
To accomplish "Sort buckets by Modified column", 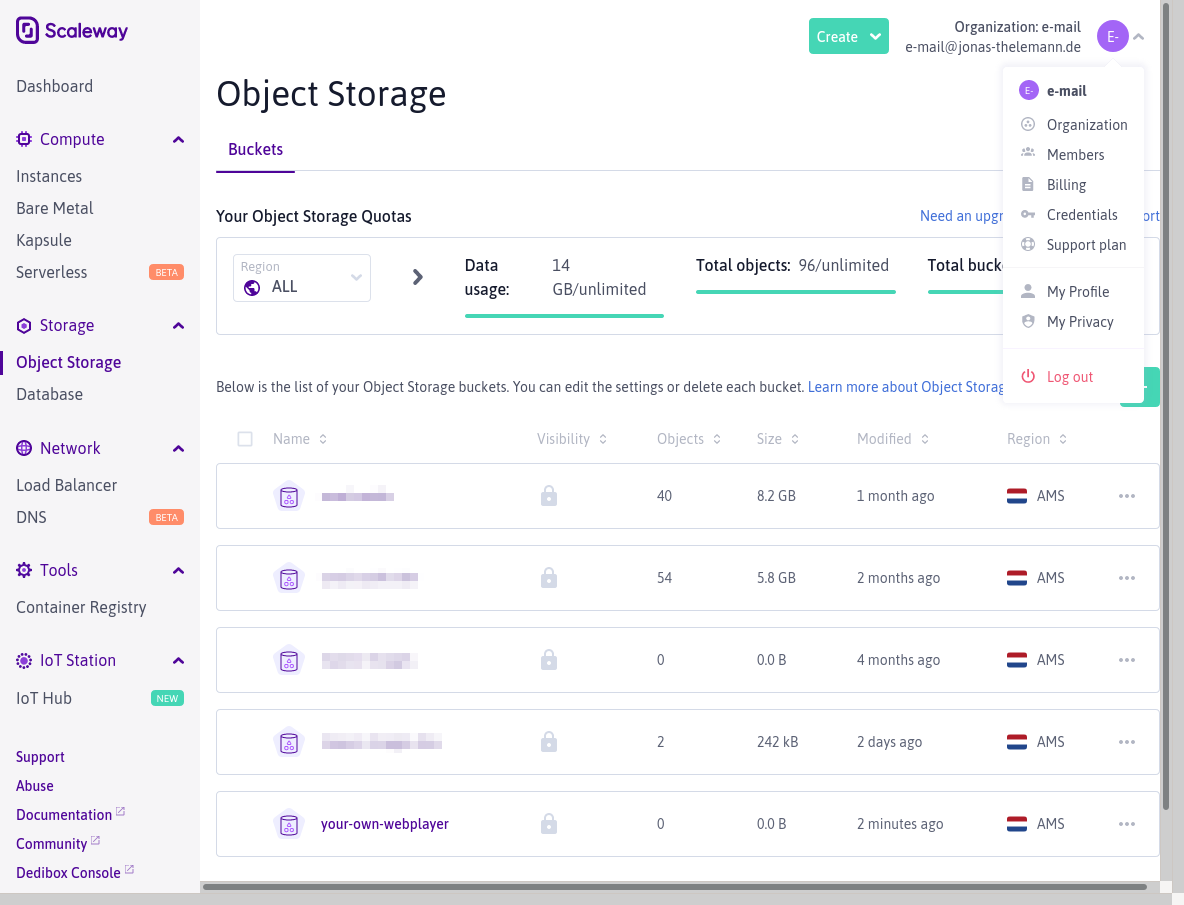I will pos(893,439).
